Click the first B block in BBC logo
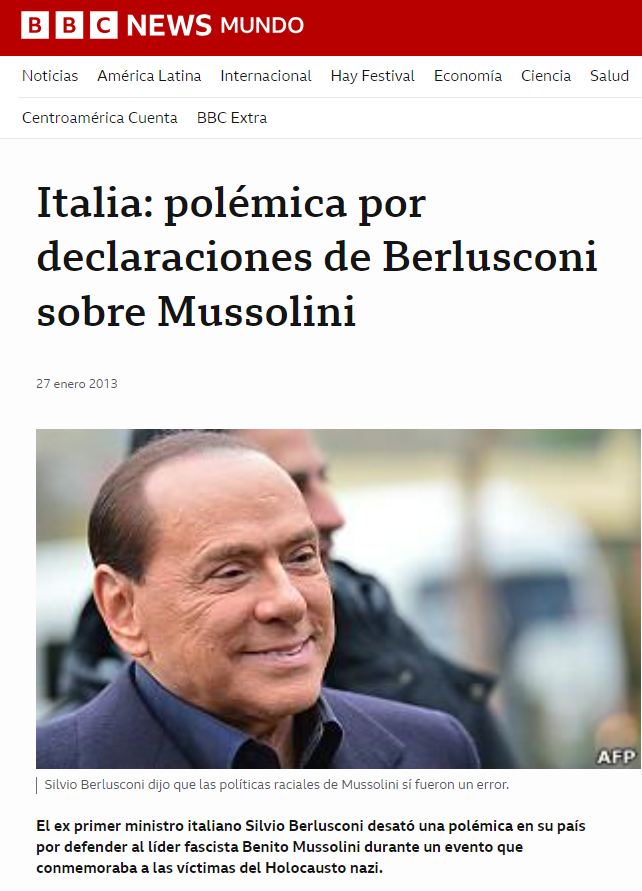Screen dimensions: 642x891 pyautogui.click(x=35, y=26)
